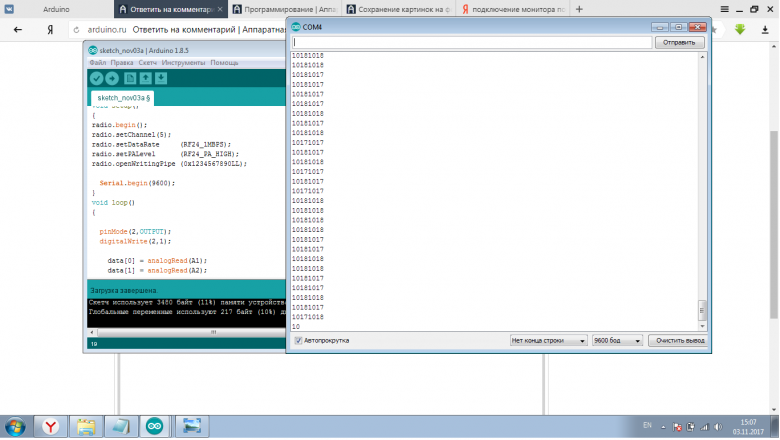This screenshot has height=440, width=780.
Task: Create a new sketch with the New icon
Action: coord(130,78)
